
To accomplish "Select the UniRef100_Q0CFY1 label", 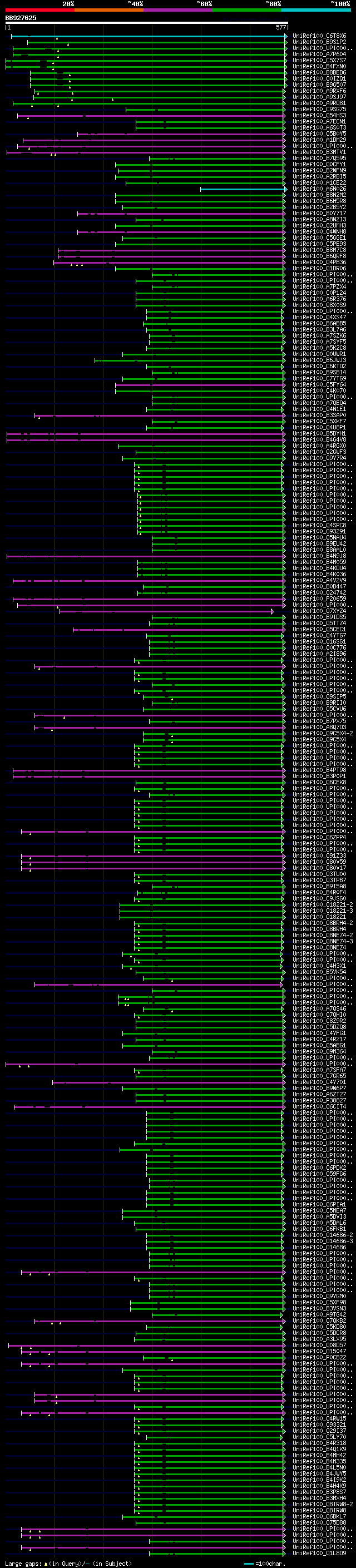I will (x=319, y=164).
